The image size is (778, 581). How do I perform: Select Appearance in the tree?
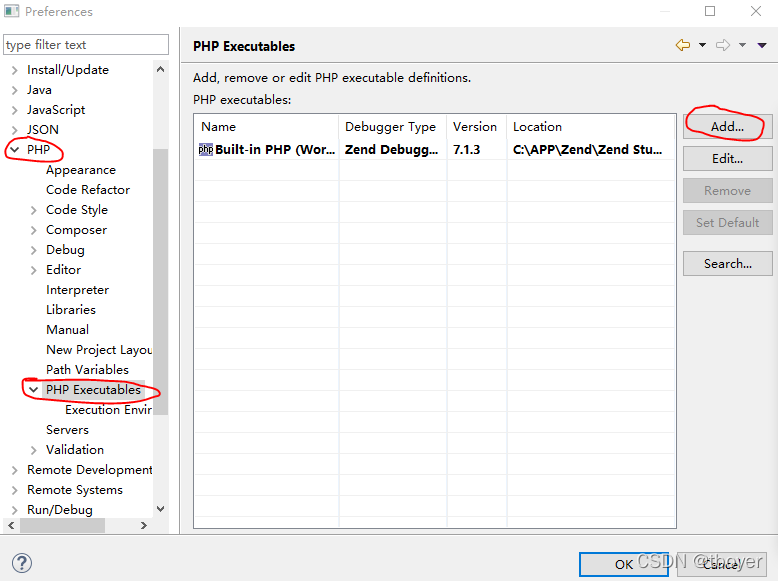[x=81, y=170]
